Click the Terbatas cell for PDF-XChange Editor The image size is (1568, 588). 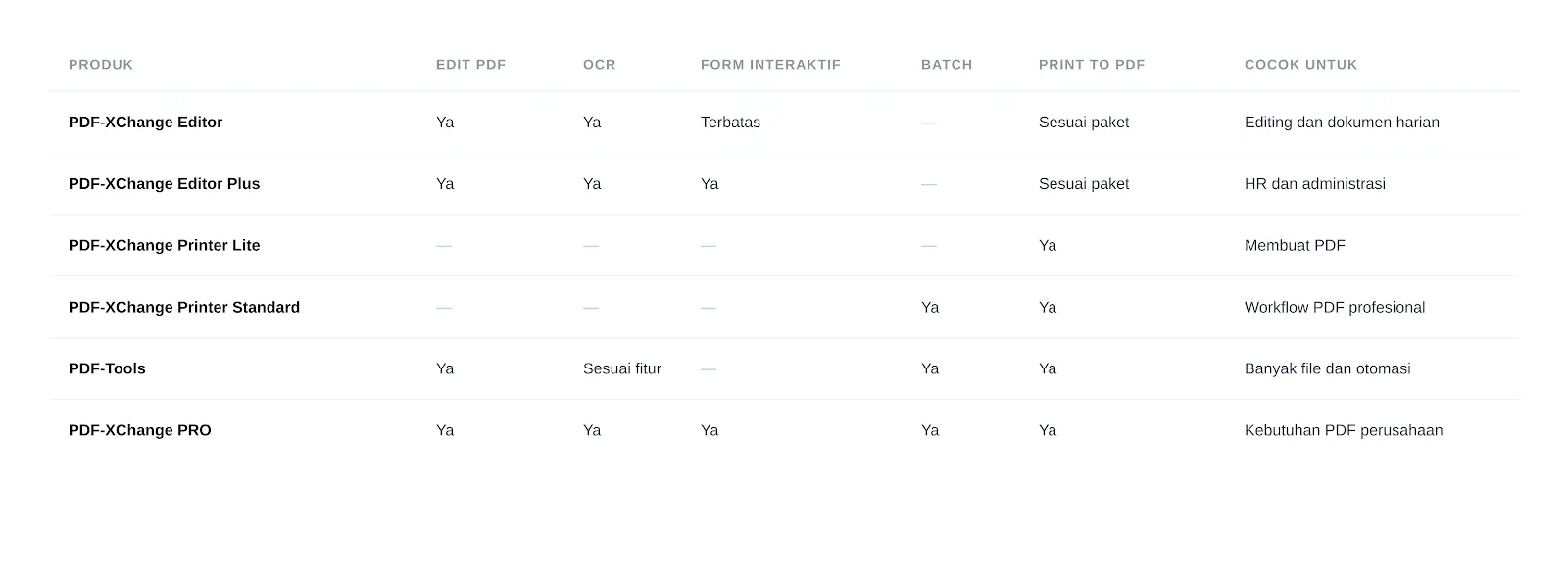tap(730, 122)
